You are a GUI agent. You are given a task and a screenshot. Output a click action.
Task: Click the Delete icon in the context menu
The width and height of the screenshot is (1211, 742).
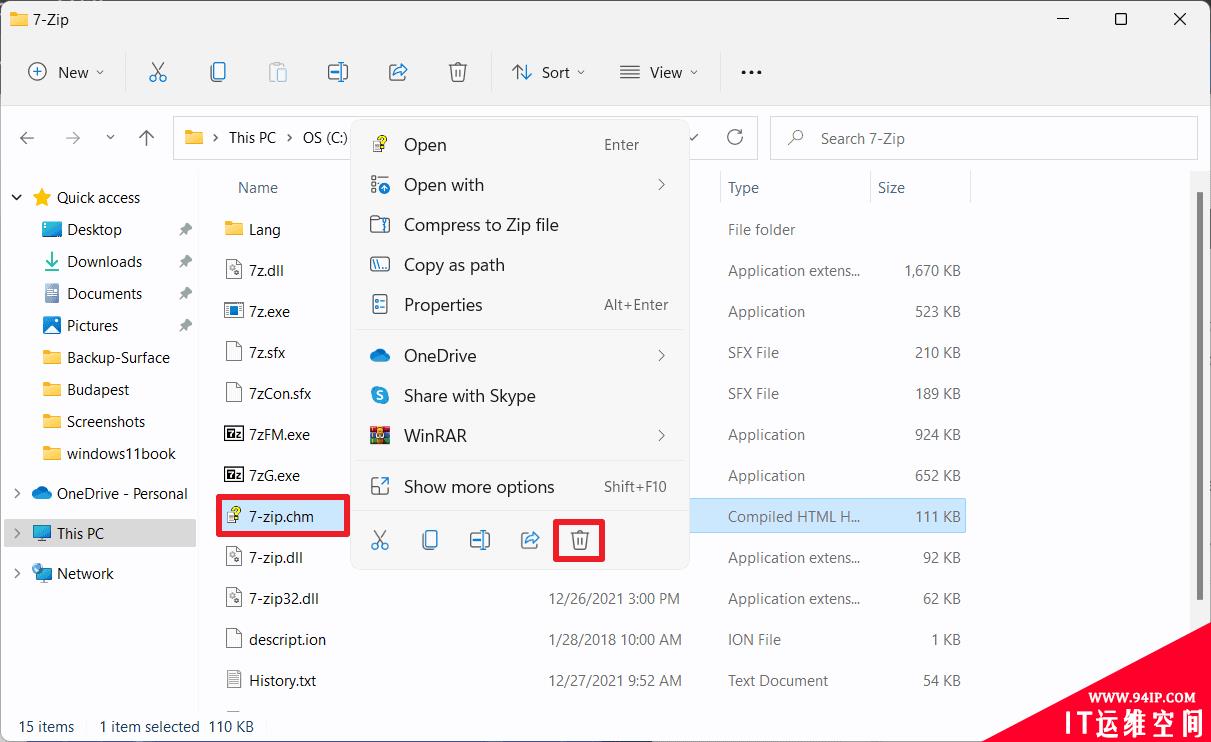point(580,541)
